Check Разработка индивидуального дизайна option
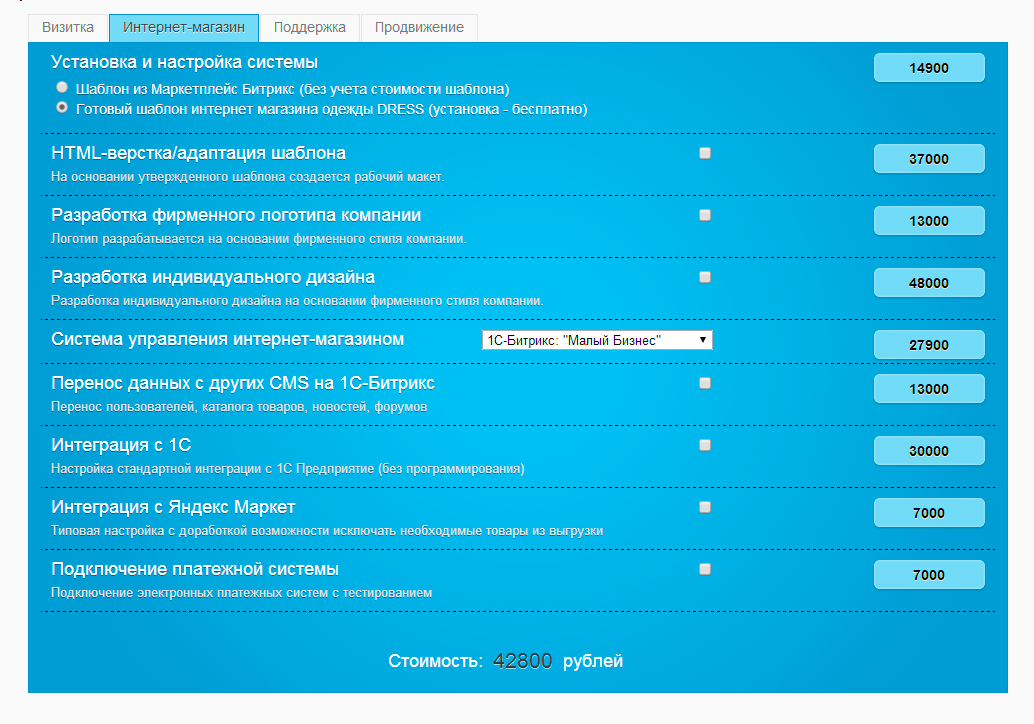Viewport: 1034px width, 724px height. 705,277
